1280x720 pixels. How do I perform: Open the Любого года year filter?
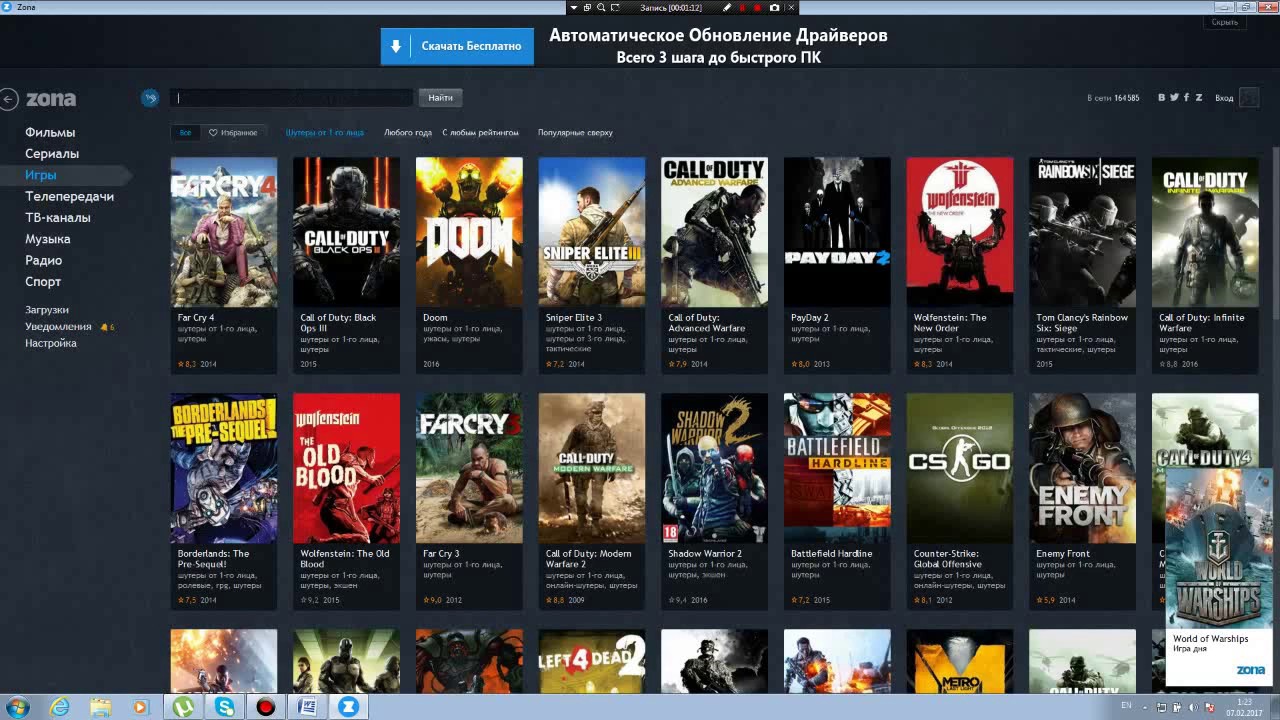[x=408, y=132]
